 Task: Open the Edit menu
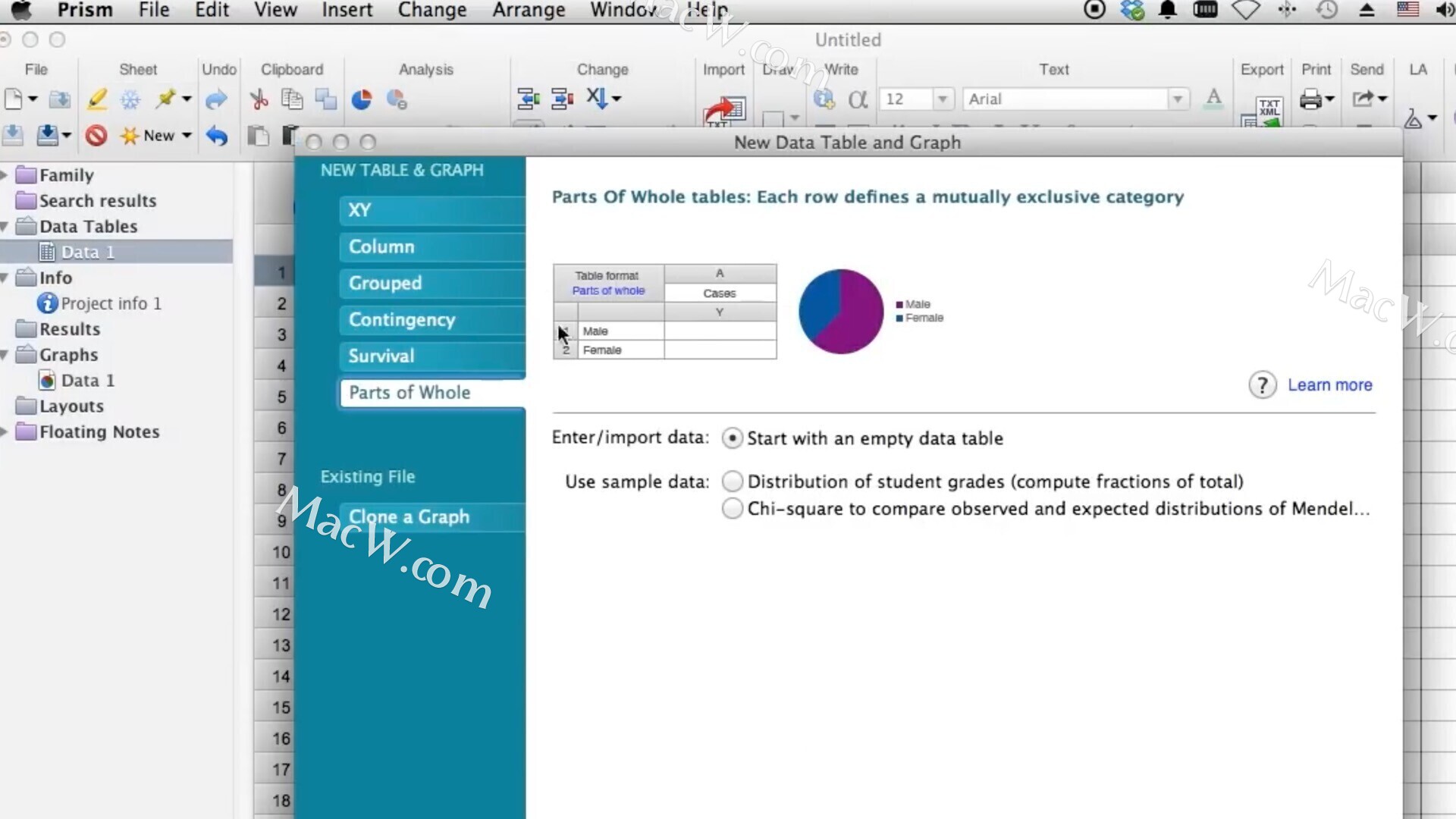click(x=212, y=10)
